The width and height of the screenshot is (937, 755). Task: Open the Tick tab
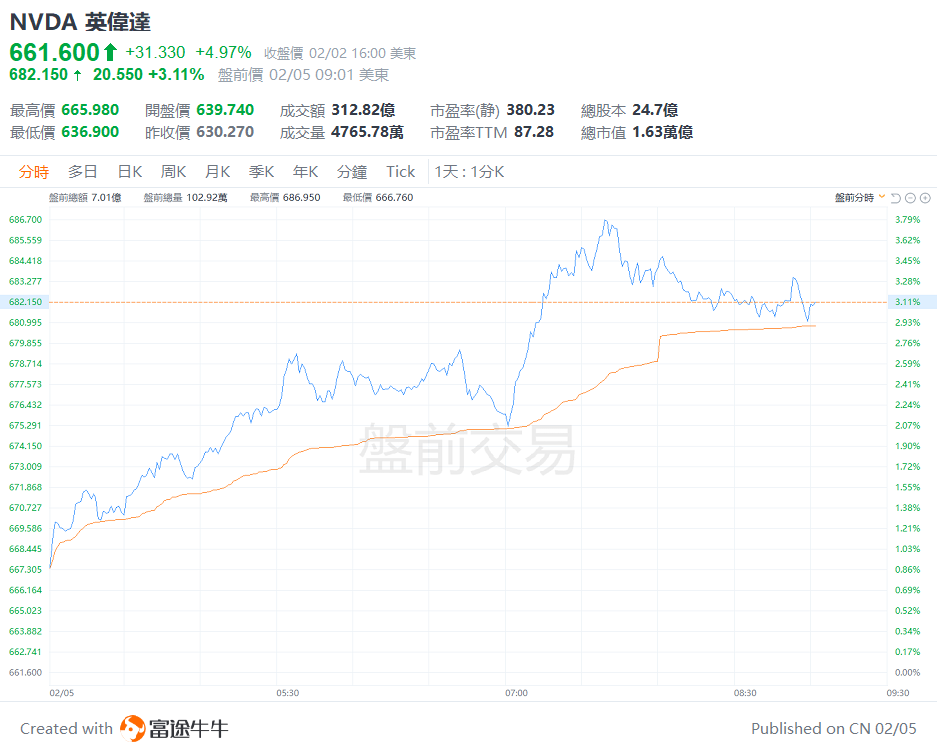pyautogui.click(x=400, y=172)
